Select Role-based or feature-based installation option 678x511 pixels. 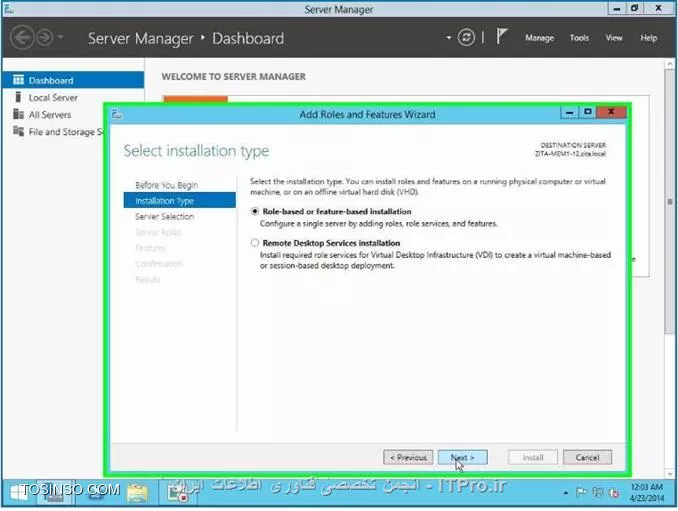[x=255, y=211]
